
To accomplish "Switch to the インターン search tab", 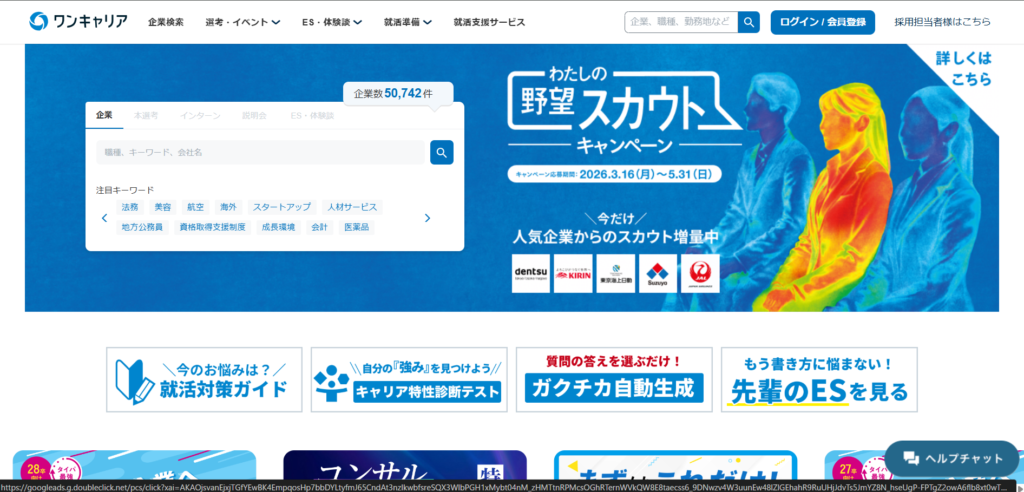I will [x=201, y=116].
